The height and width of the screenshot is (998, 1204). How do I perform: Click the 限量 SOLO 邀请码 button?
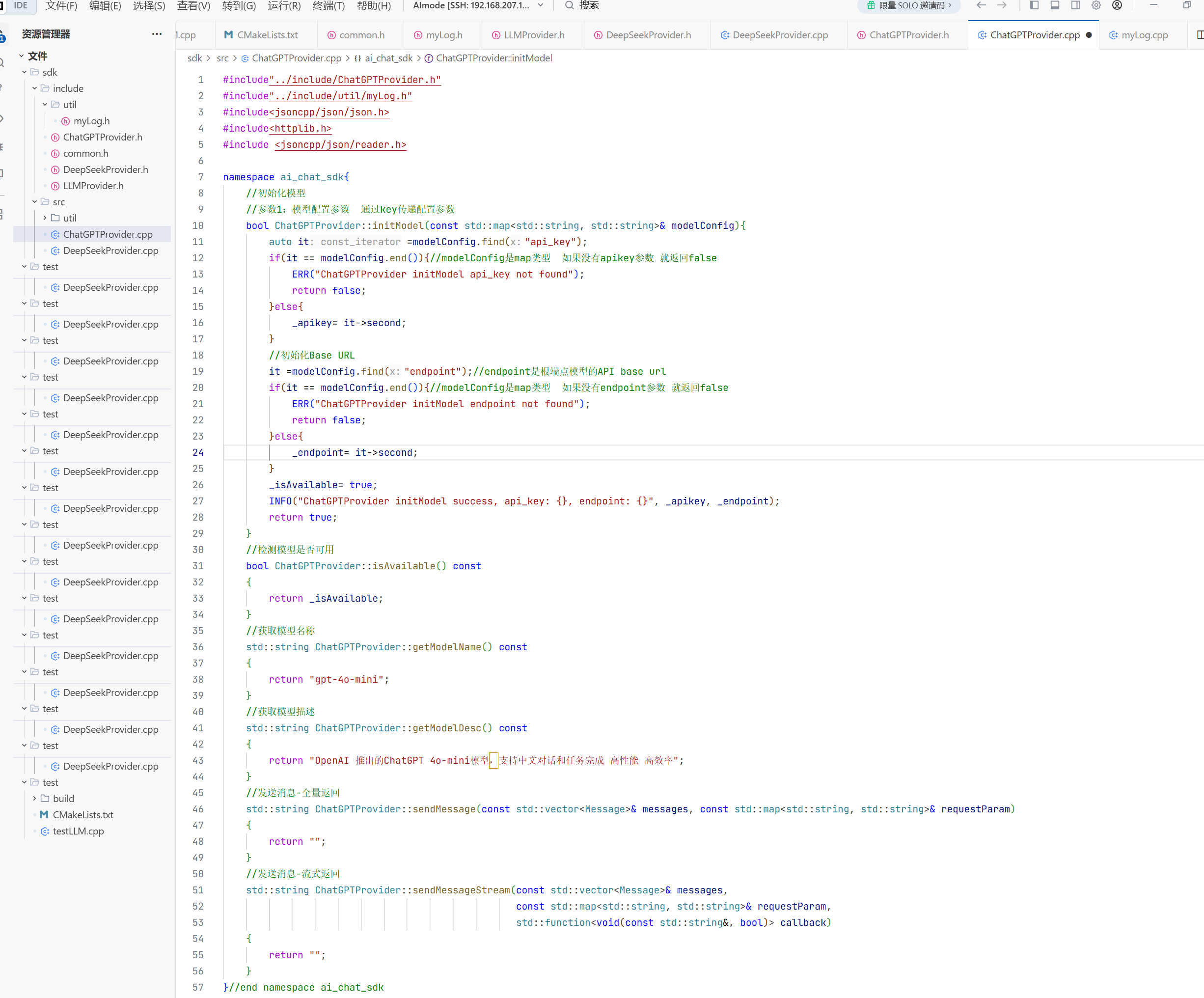point(909,5)
